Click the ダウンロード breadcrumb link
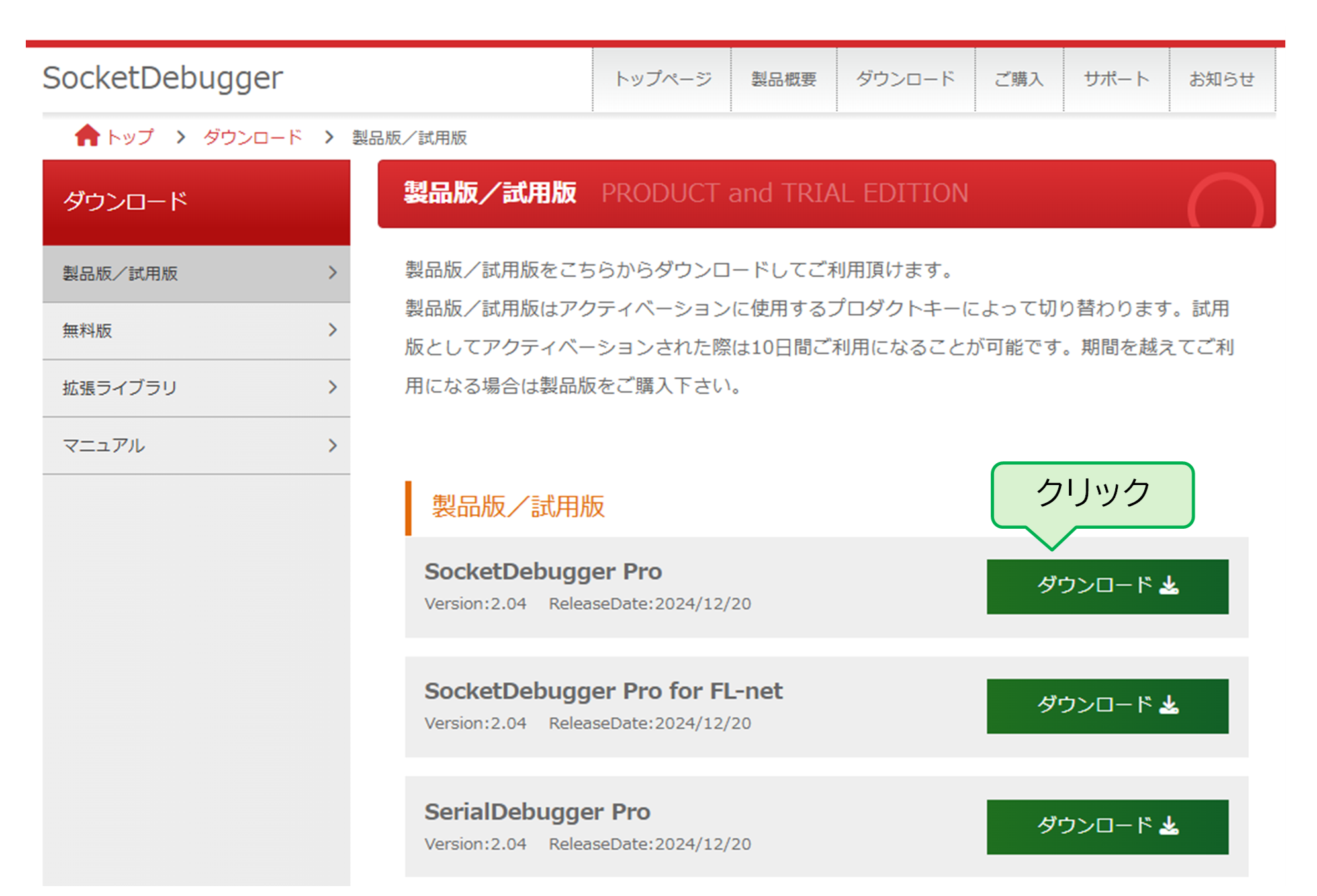Screen dimensions: 1317x896 253,137
